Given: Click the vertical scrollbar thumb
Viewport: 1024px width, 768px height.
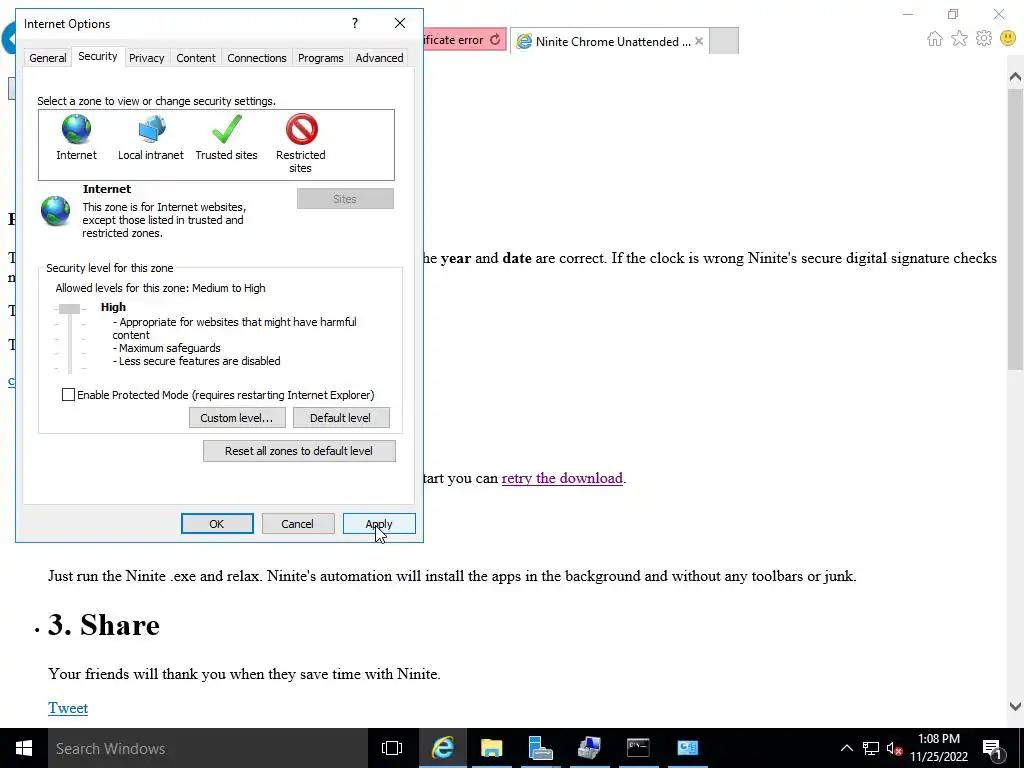Looking at the screenshot, I should point(1015,229).
